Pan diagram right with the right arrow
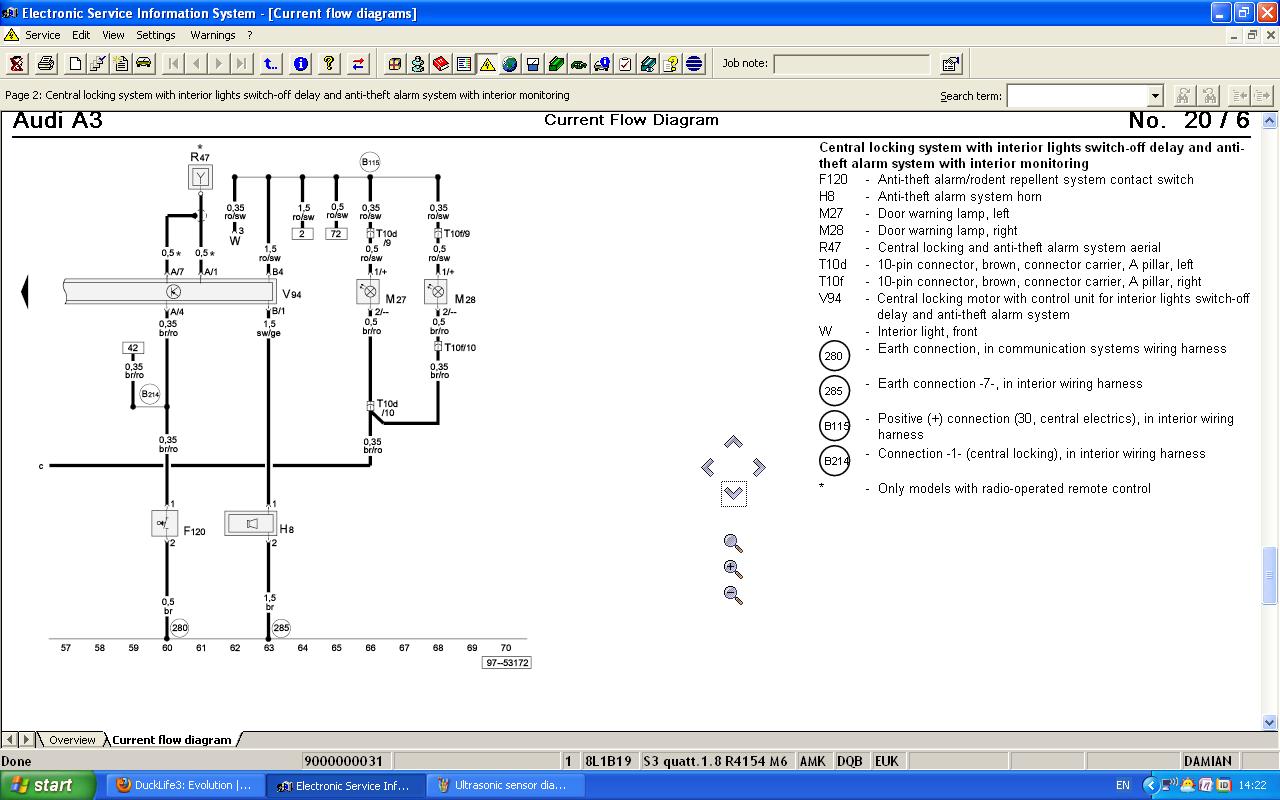1280x800 pixels. click(759, 467)
